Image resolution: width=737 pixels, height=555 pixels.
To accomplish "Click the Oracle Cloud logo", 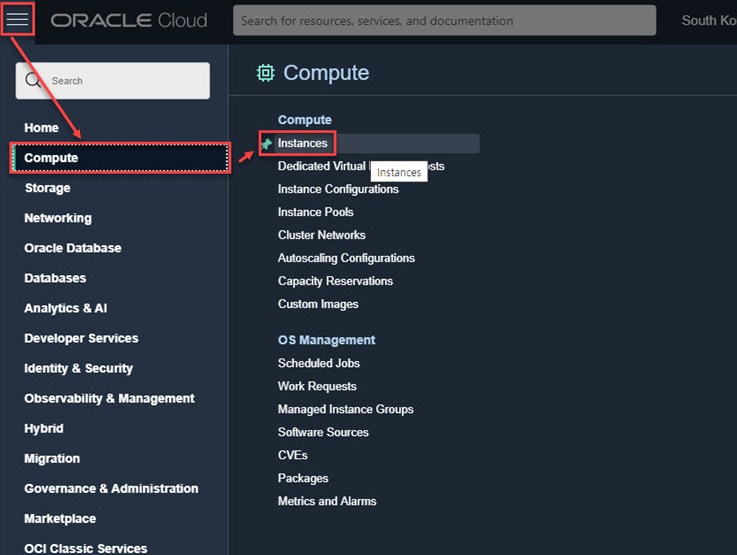I will [129, 20].
